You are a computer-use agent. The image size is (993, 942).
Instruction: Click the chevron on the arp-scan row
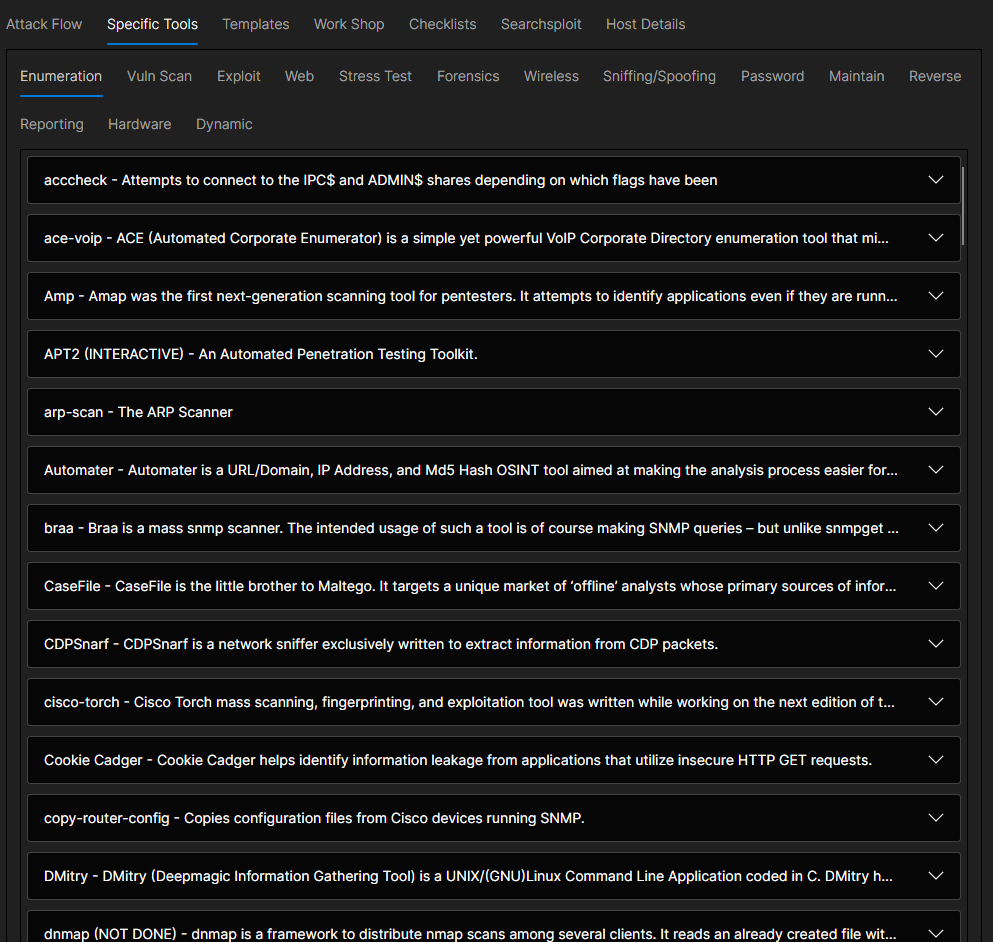[x=936, y=412]
